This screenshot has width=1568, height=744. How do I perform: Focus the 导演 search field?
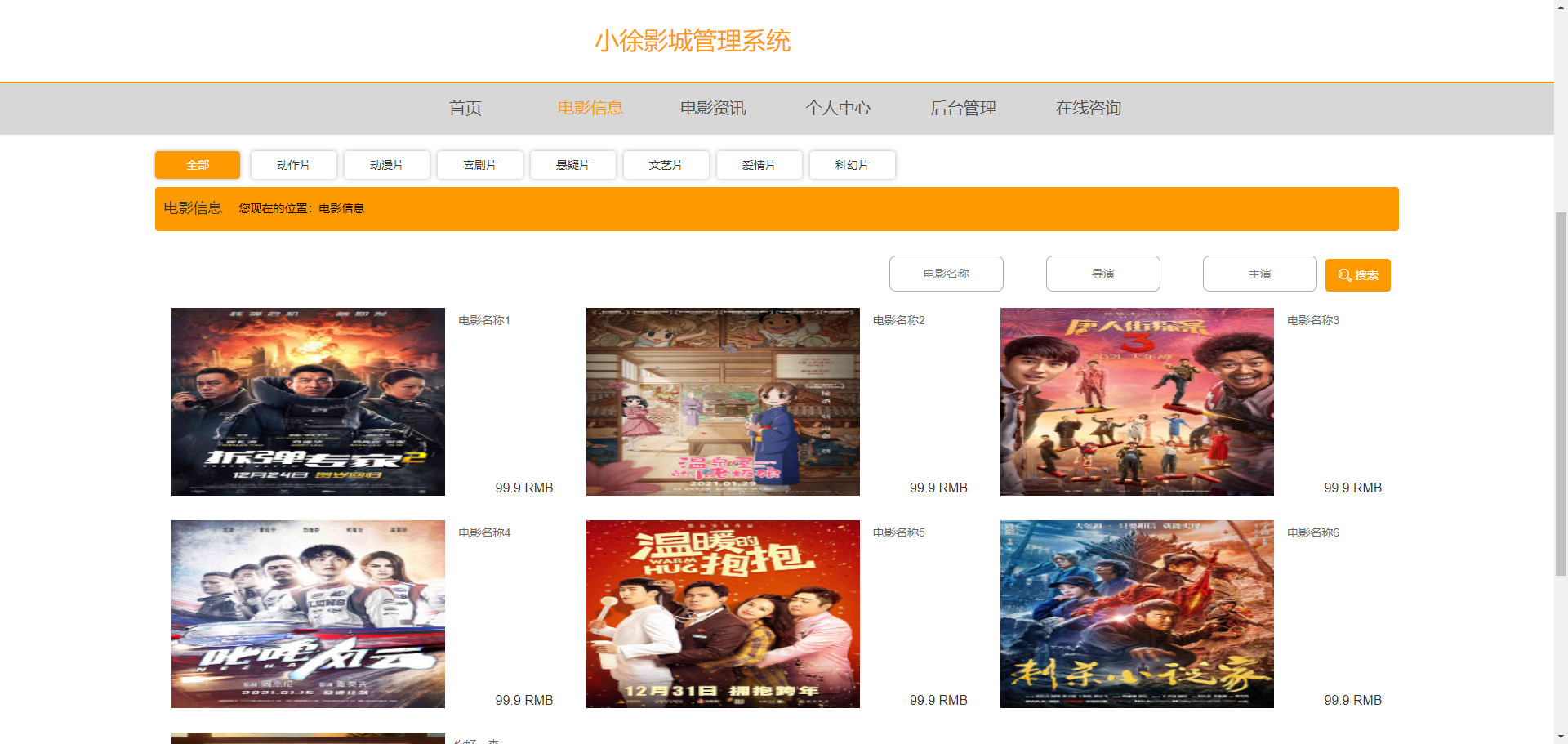[1103, 274]
